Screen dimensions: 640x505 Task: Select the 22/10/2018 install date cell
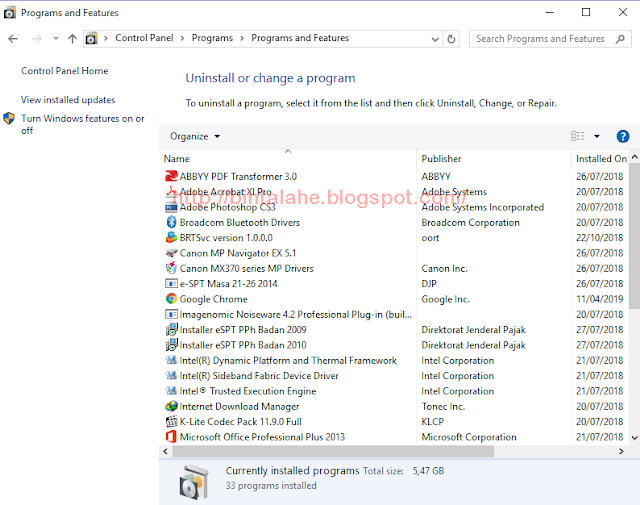pos(599,238)
